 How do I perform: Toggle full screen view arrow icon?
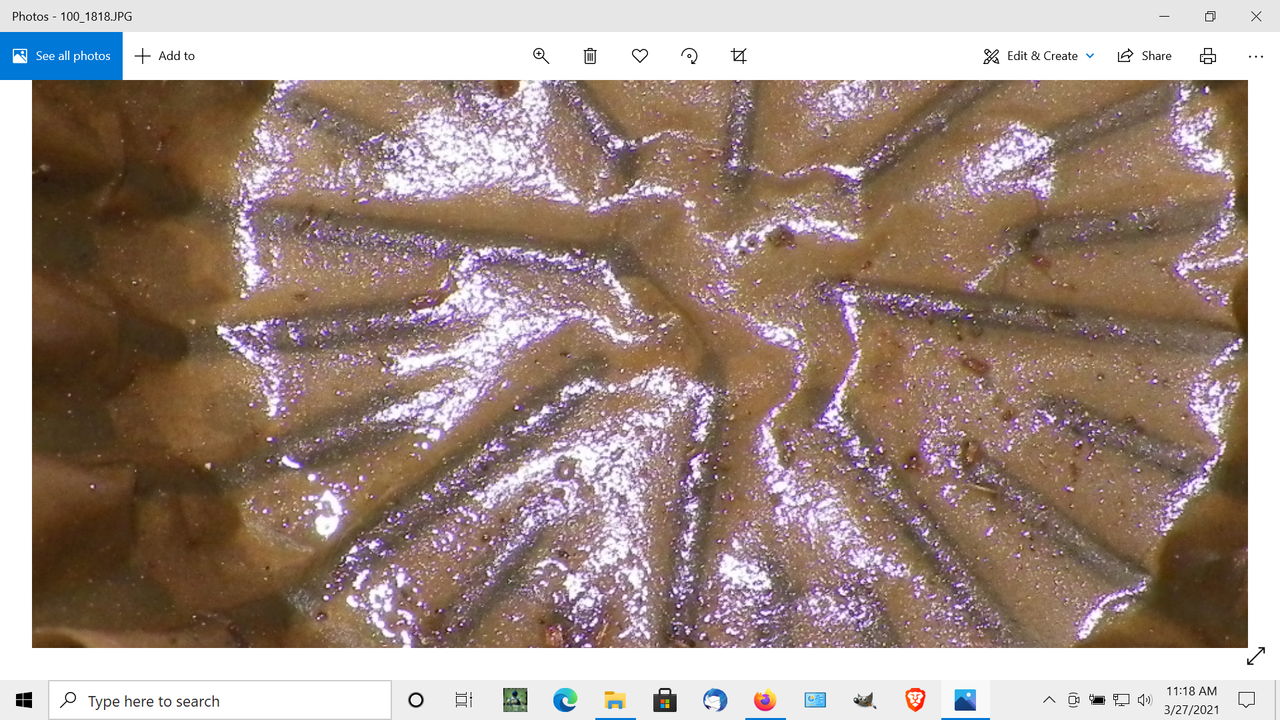(x=1256, y=656)
